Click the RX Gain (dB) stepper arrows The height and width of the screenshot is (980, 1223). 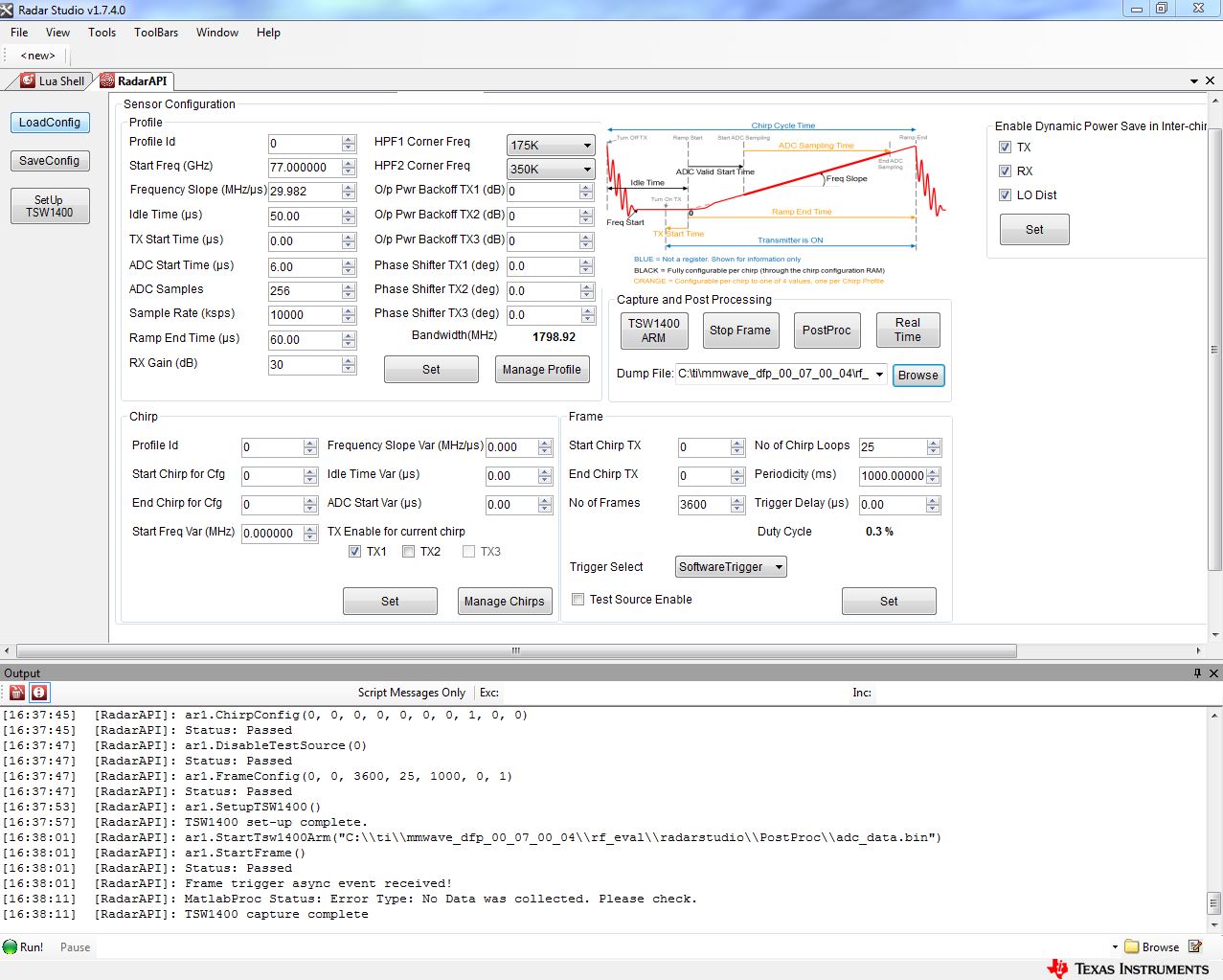point(349,365)
